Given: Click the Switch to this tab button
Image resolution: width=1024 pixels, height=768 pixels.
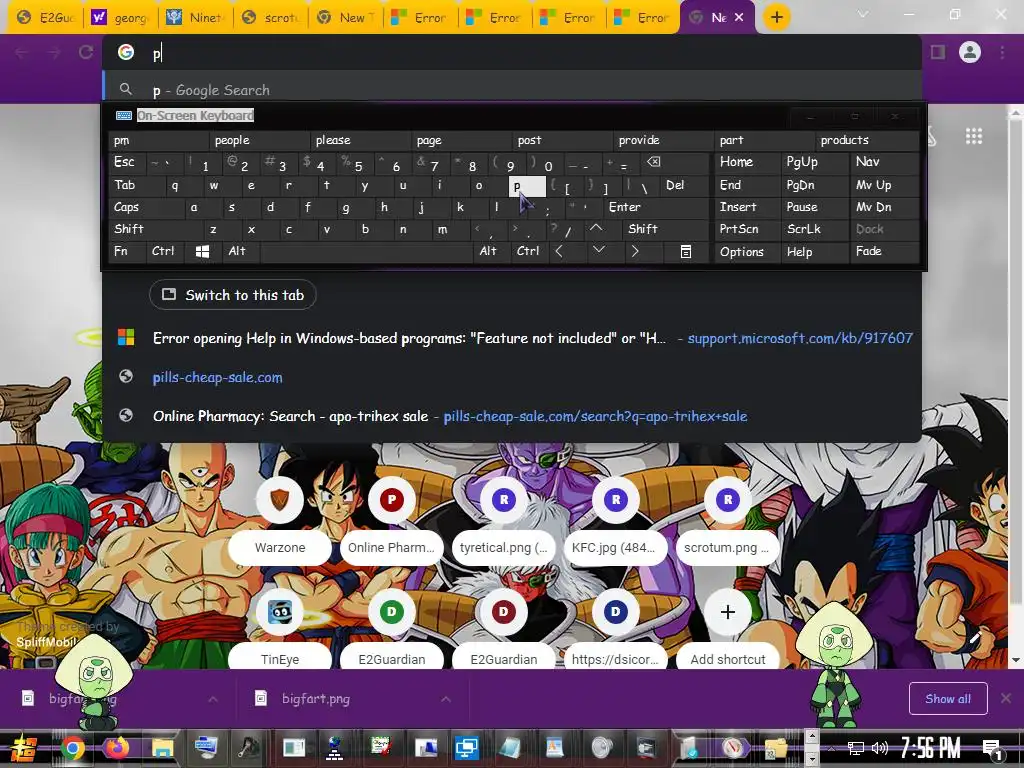Looking at the screenshot, I should [x=232, y=295].
